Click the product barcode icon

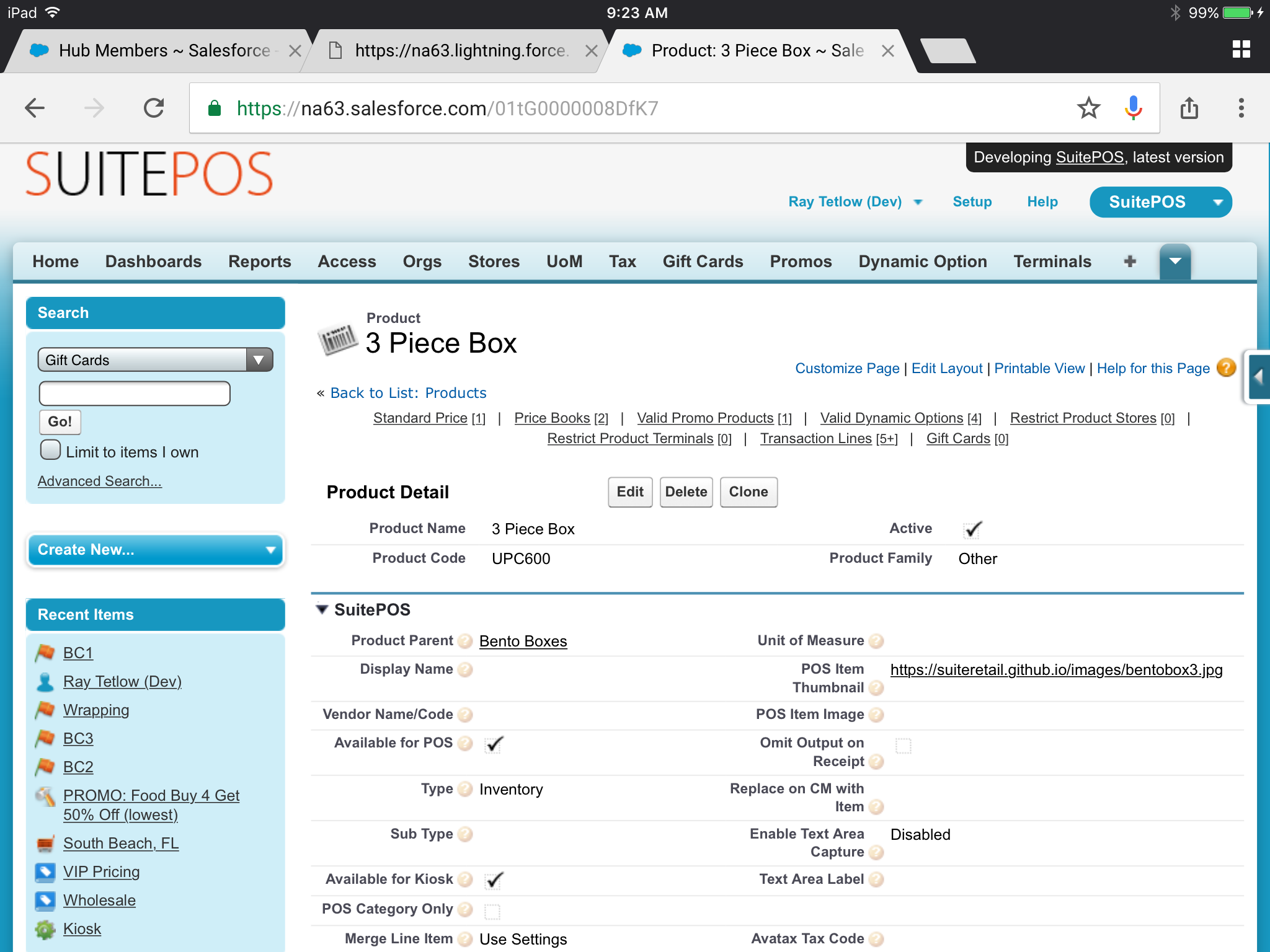(x=338, y=340)
